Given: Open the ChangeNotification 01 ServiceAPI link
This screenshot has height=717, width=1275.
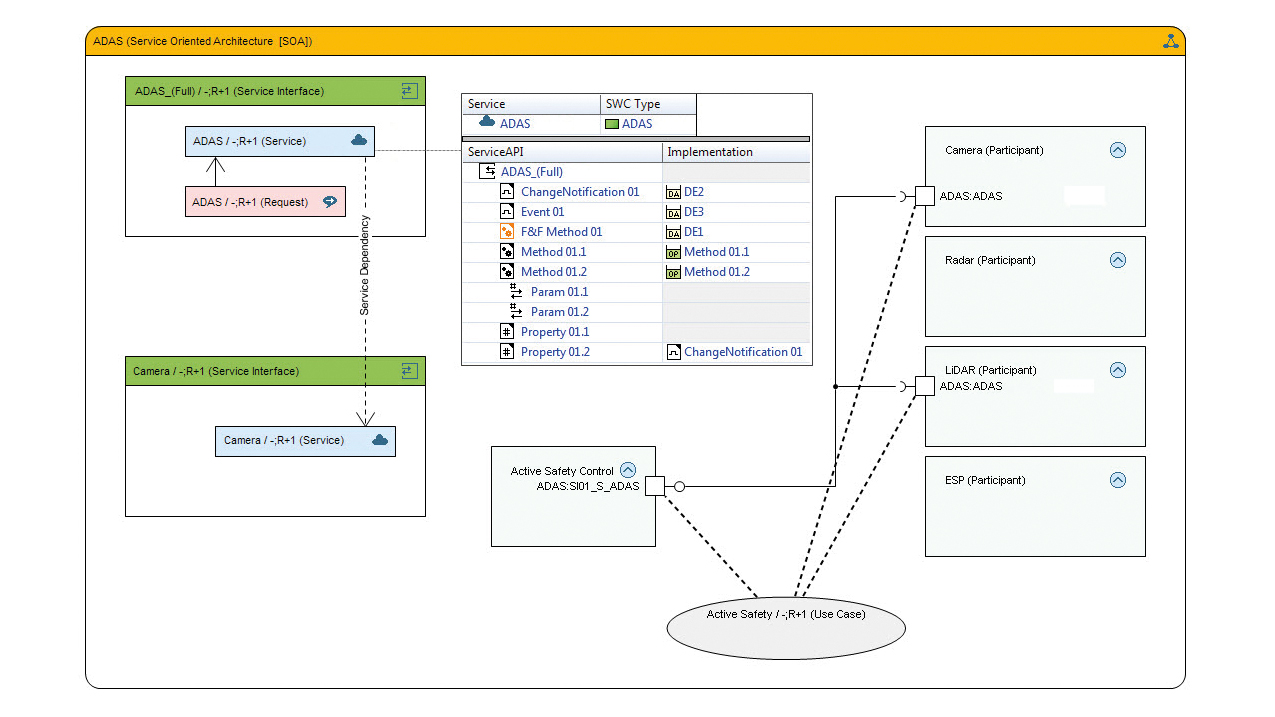Looking at the screenshot, I should pyautogui.click(x=580, y=192).
